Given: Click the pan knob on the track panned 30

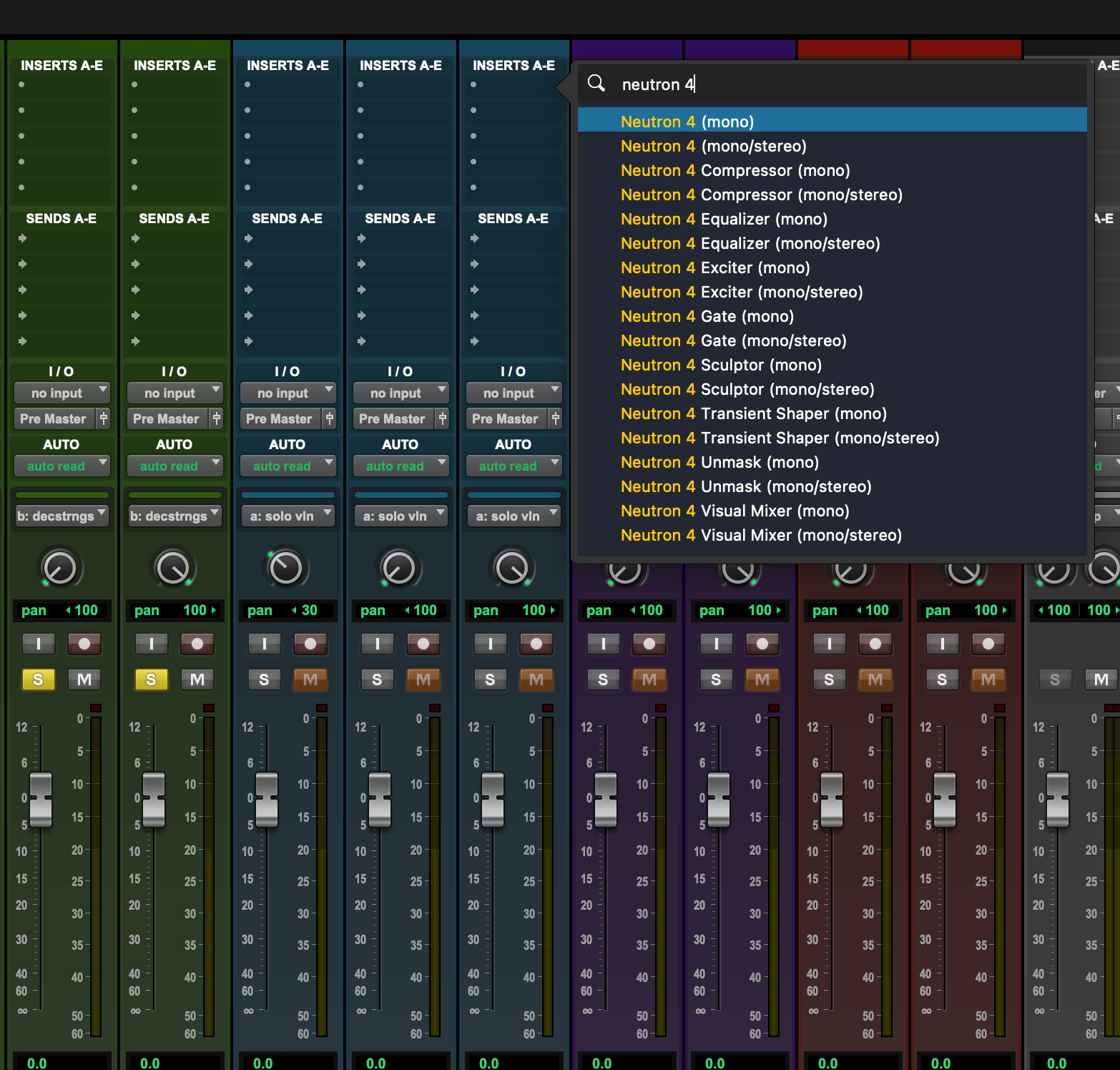Looking at the screenshot, I should [286, 568].
